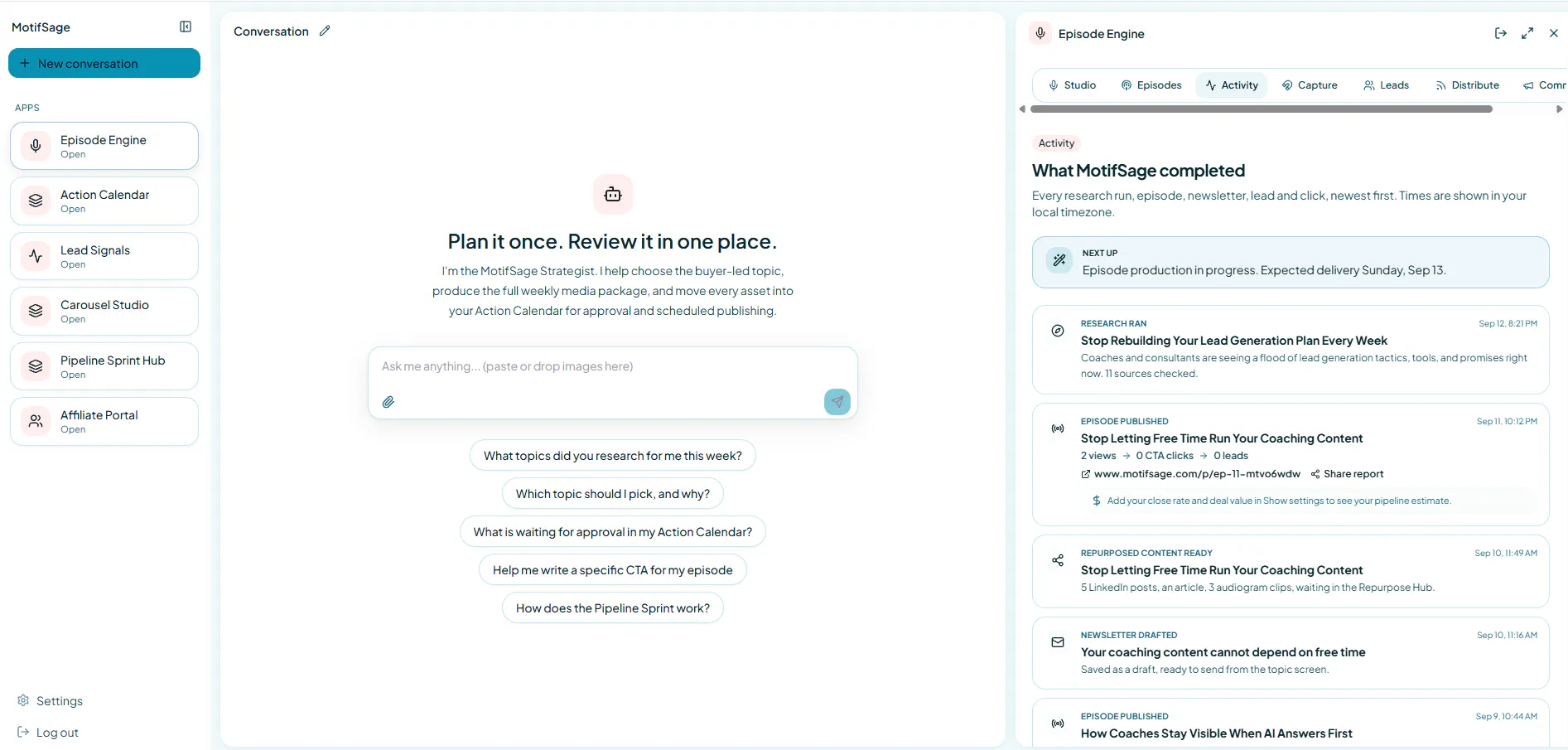Open the Studio tab

(x=1072, y=85)
